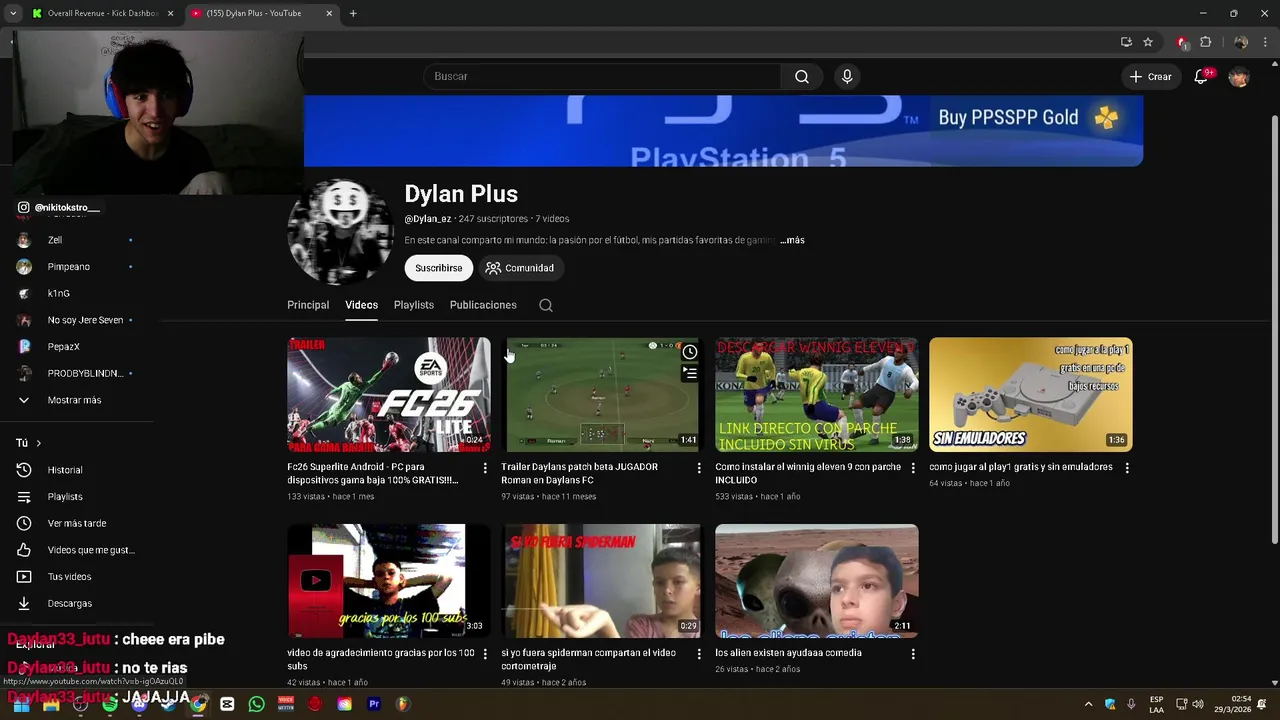Activate voice search microphone icon
Image resolution: width=1280 pixels, height=720 pixels.
847,76
